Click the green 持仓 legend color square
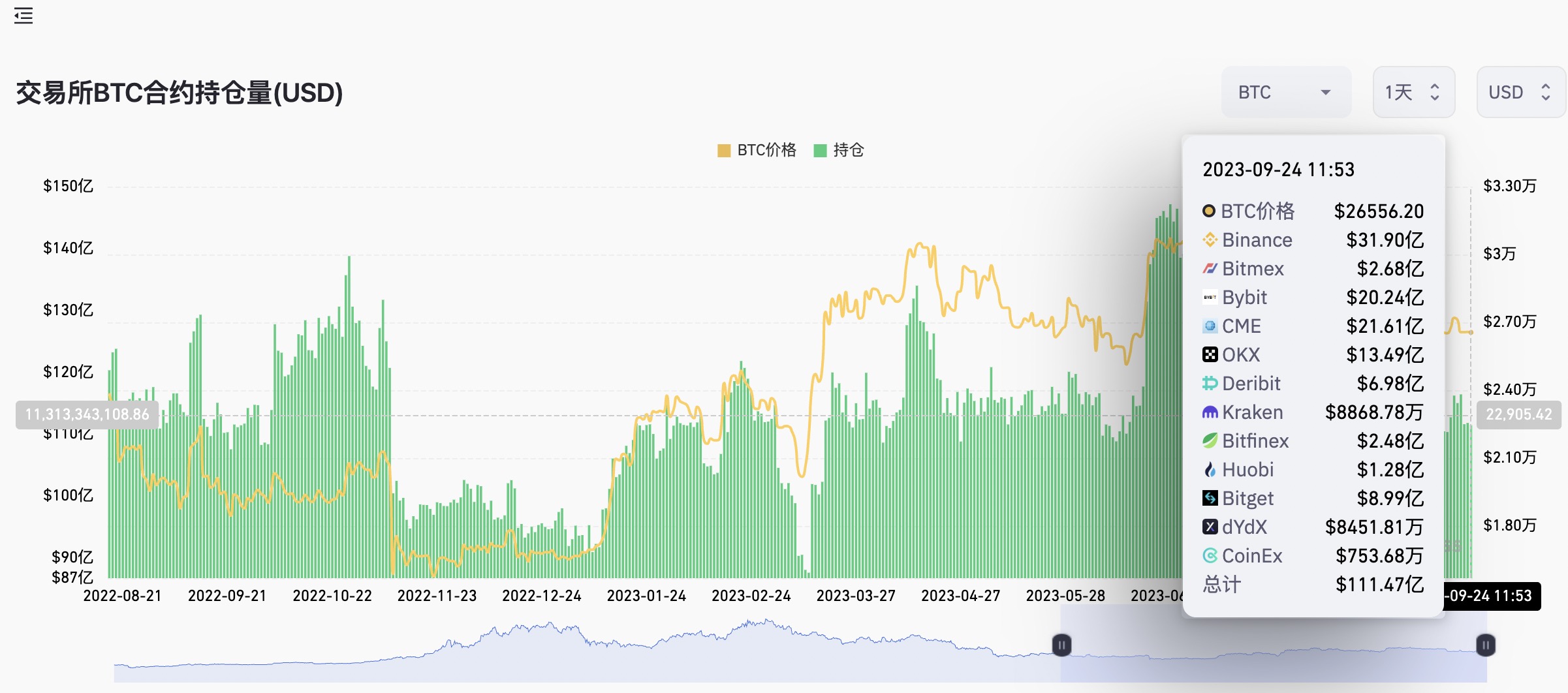 point(820,151)
